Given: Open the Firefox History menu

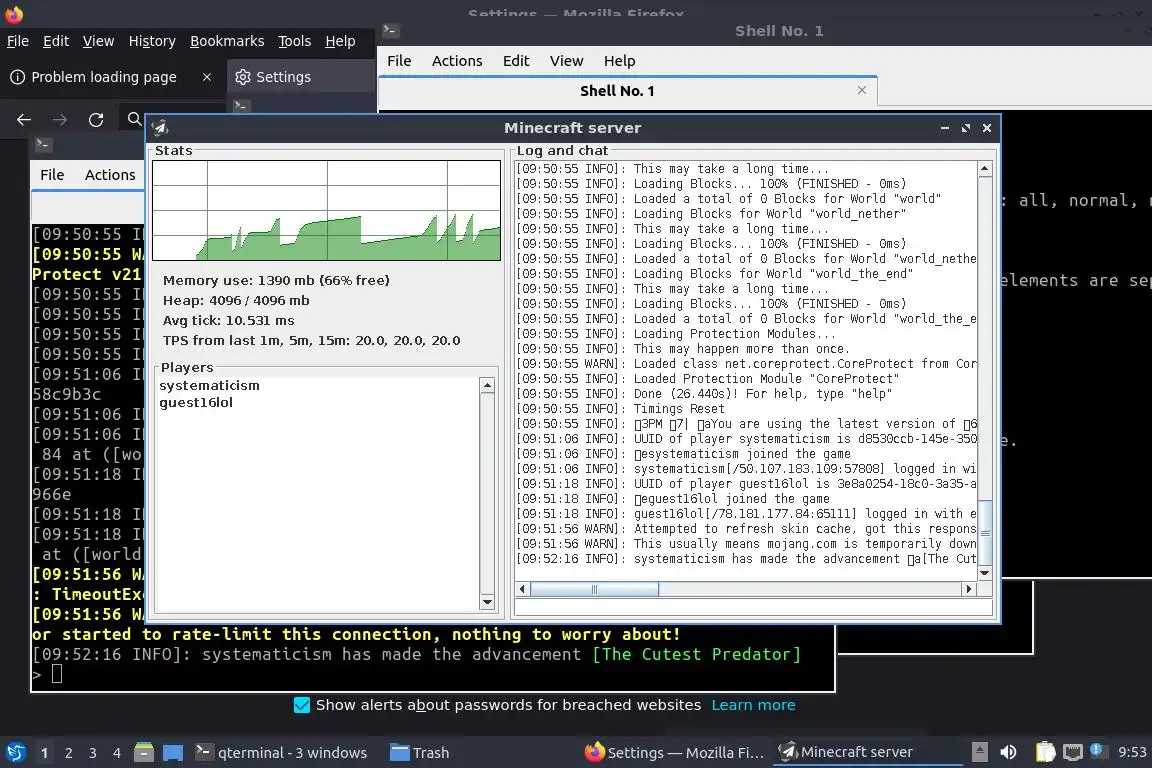Looking at the screenshot, I should coord(152,41).
